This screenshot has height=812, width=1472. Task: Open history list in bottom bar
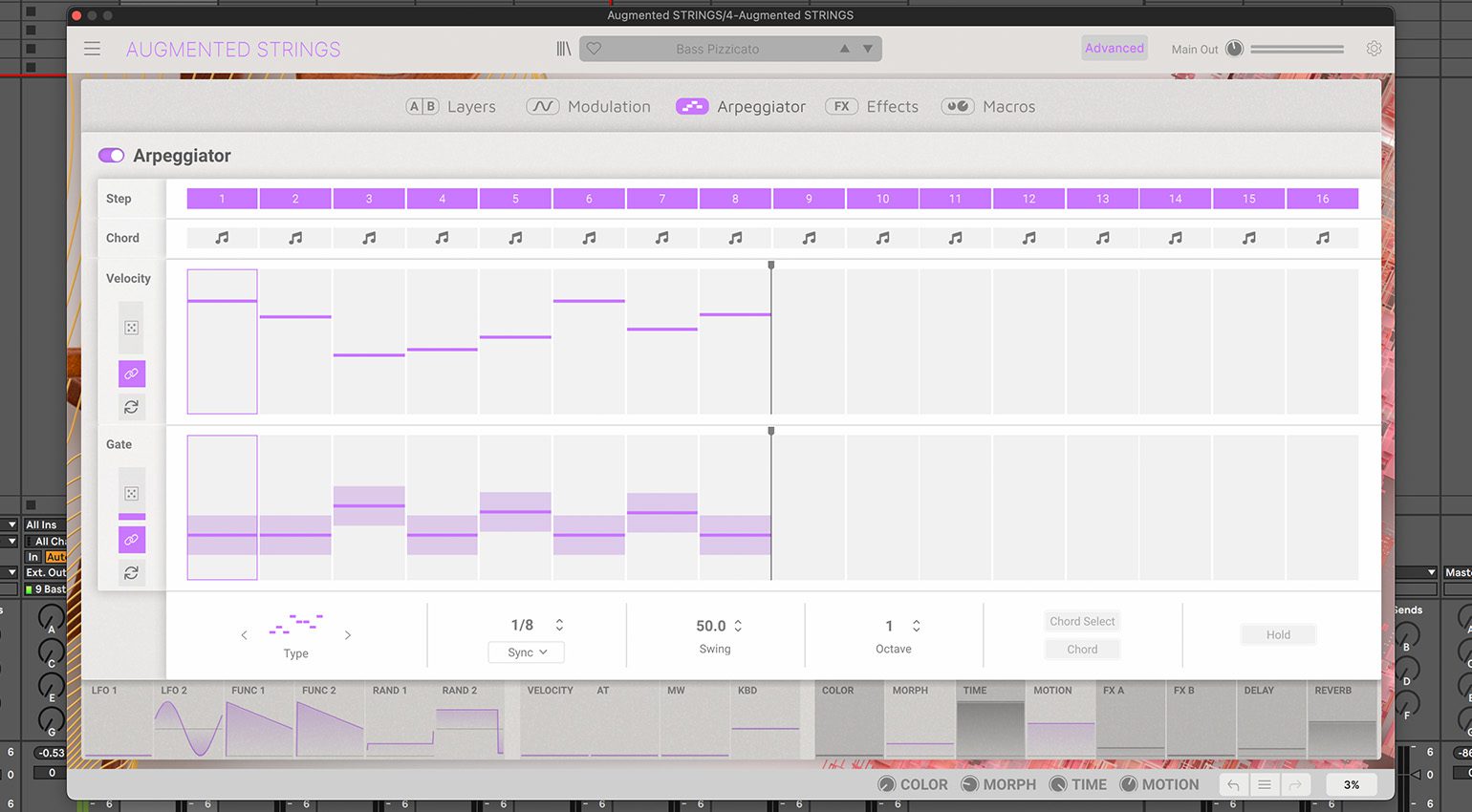point(1265,785)
